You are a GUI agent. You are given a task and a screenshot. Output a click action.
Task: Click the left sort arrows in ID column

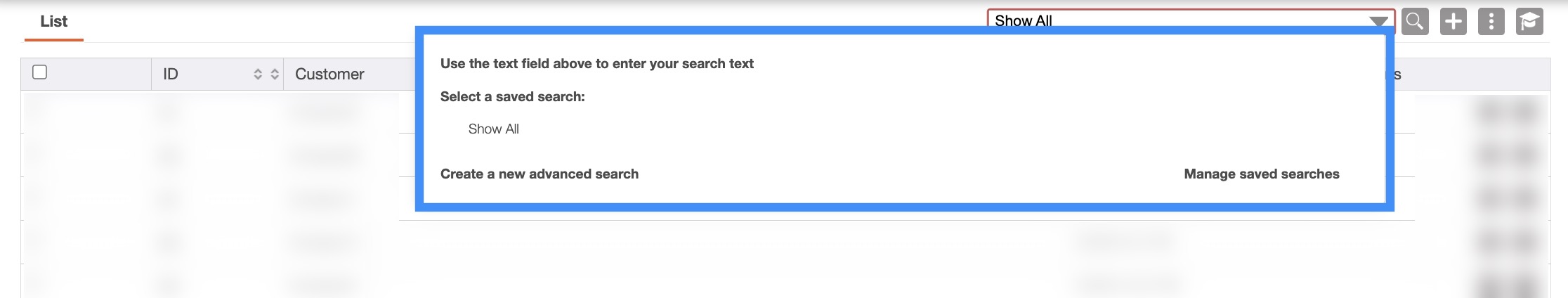click(x=258, y=74)
